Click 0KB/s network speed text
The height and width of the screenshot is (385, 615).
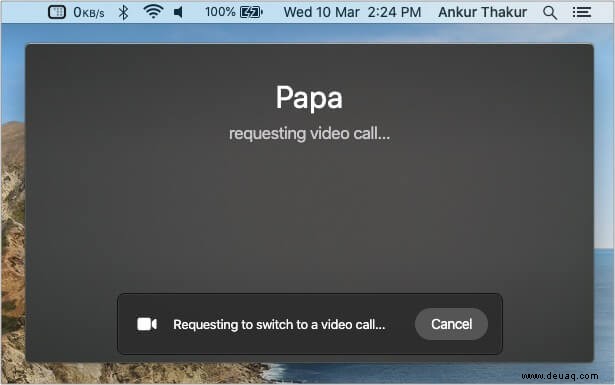pos(89,13)
